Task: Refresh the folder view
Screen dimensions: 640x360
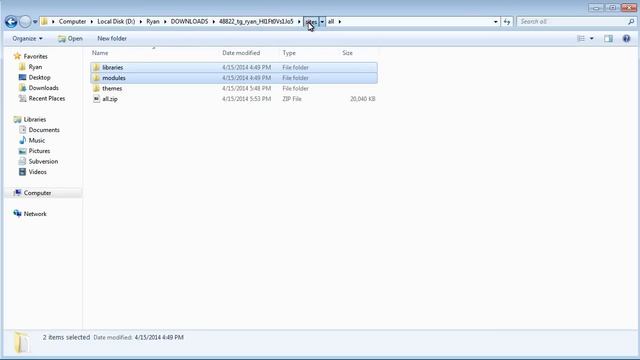Action: pyautogui.click(x=507, y=22)
